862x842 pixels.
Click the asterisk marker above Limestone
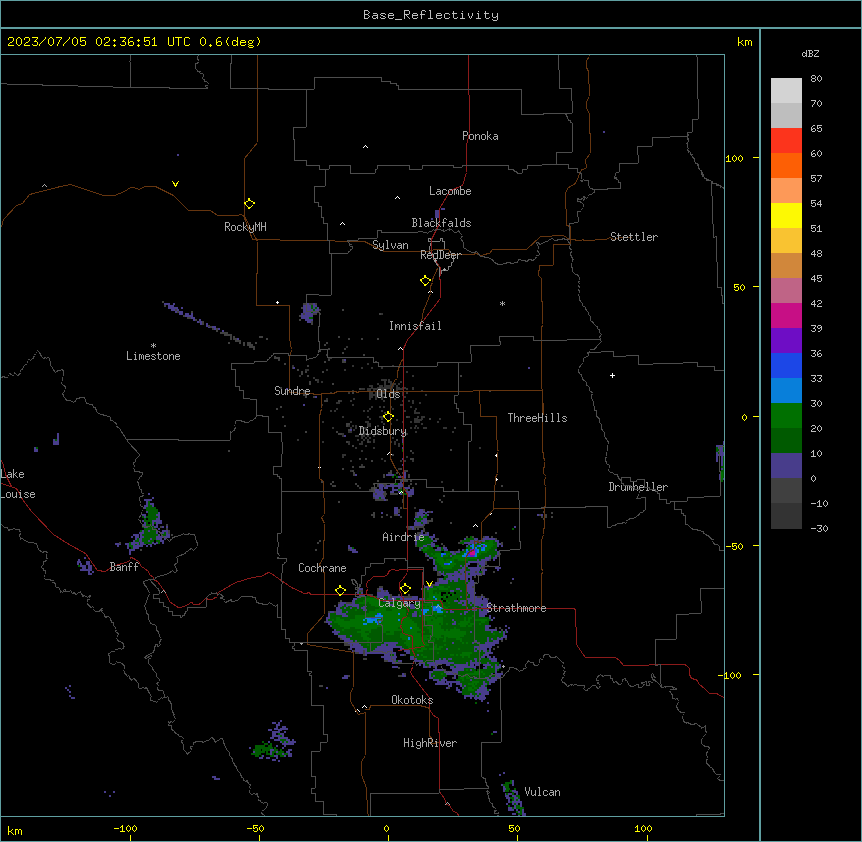pyautogui.click(x=153, y=346)
